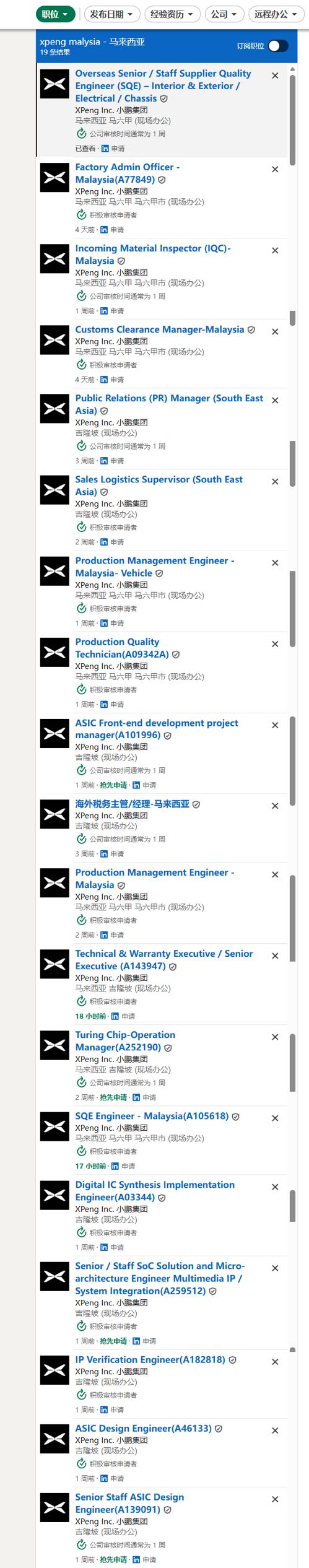Image resolution: width=309 pixels, height=1568 pixels.
Task: Dismiss the ASIC Design Engineer(A46133) listing
Action: click(275, 1431)
